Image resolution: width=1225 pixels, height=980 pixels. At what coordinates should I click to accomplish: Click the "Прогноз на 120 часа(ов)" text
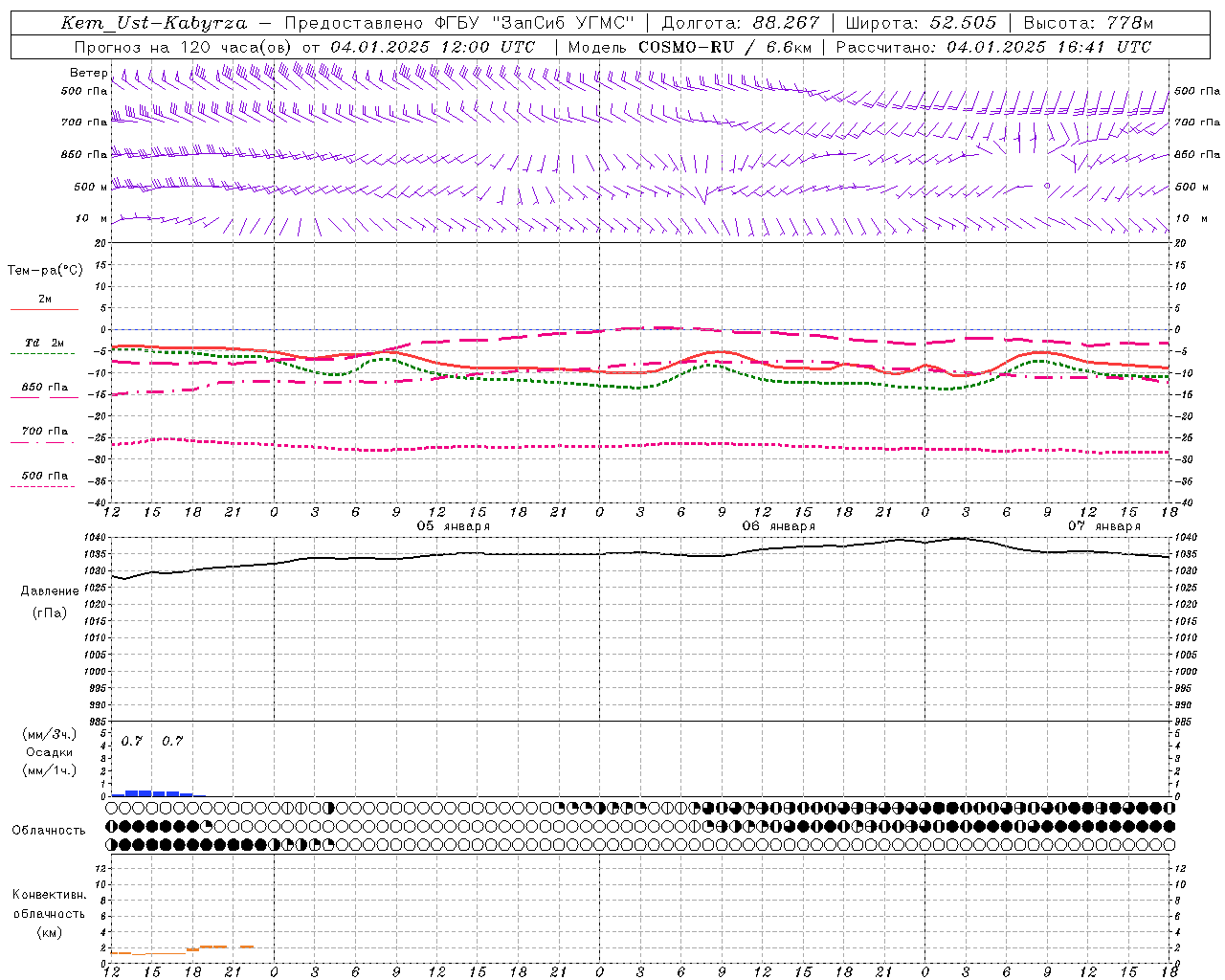pyautogui.click(x=185, y=47)
